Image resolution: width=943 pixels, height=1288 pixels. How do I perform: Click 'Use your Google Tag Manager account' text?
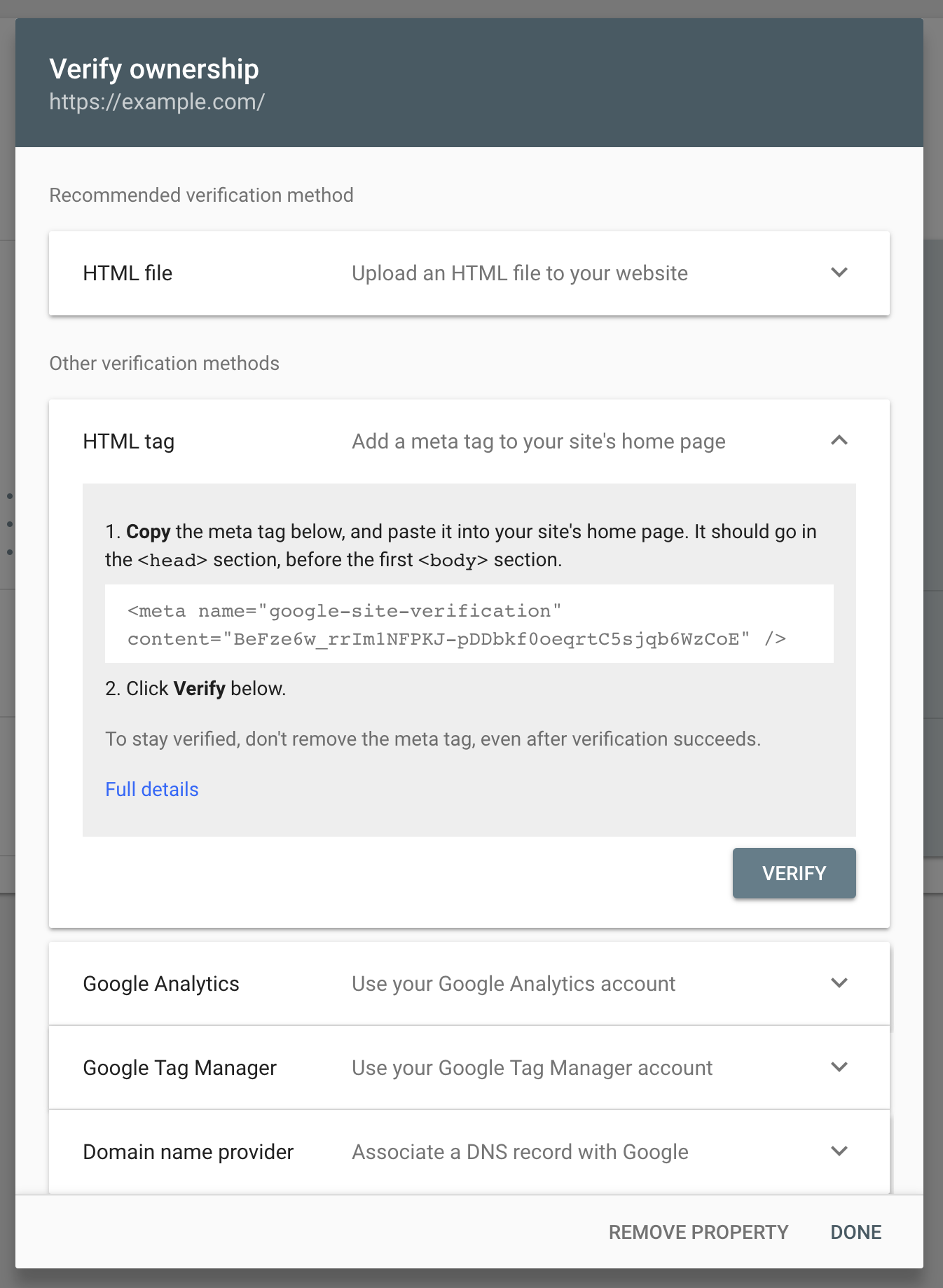532,1068
